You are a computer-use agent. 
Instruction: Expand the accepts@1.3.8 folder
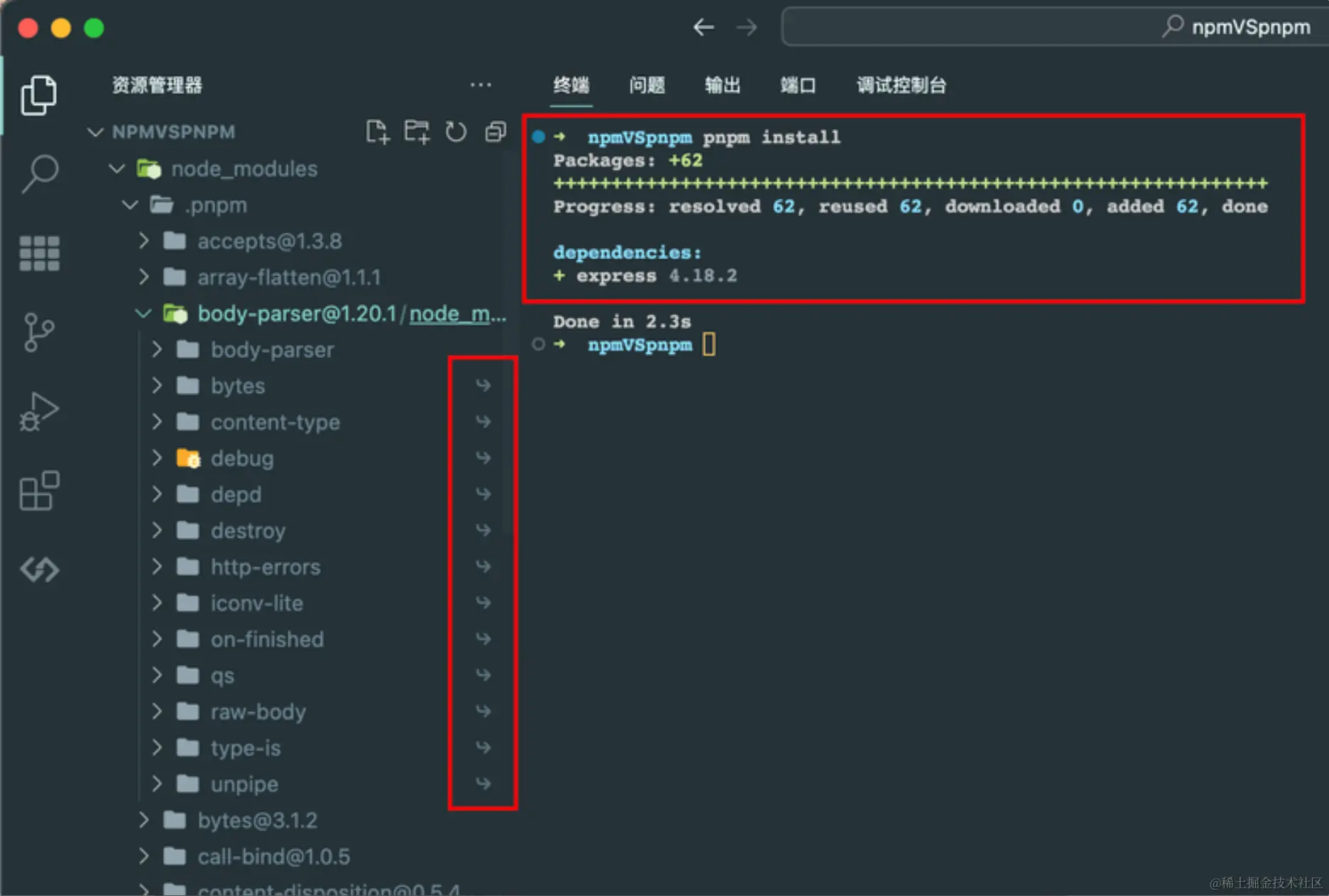144,241
